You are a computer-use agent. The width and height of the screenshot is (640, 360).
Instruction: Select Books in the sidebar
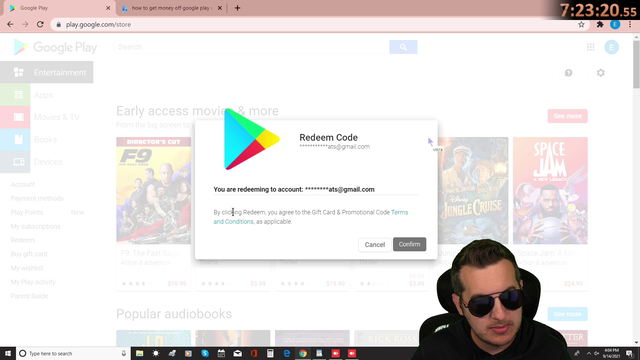(x=47, y=140)
